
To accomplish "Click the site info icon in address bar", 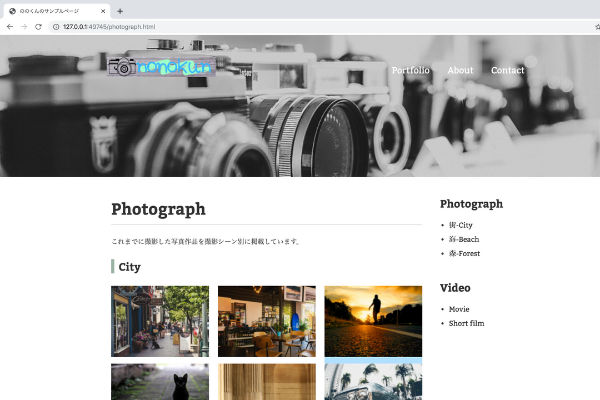I will point(56,27).
